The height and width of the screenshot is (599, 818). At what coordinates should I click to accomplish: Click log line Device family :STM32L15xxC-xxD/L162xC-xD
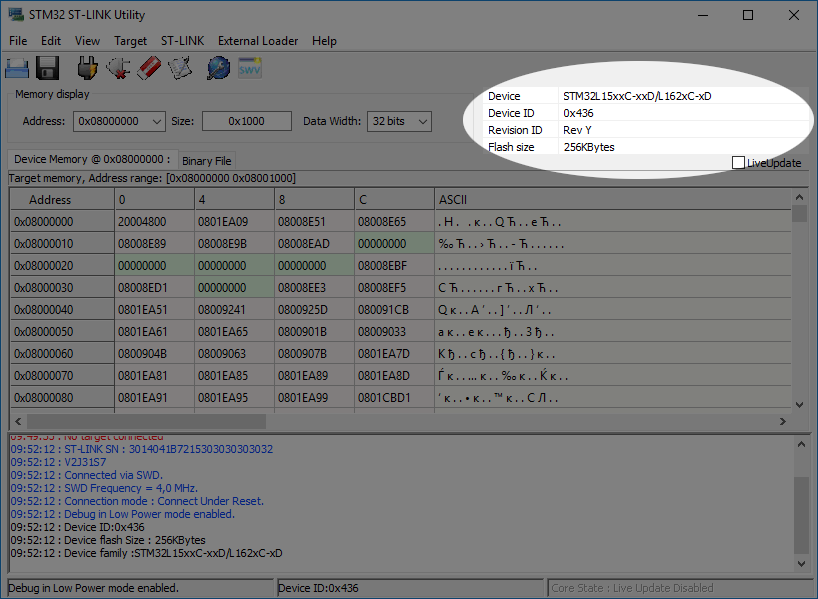[147, 553]
